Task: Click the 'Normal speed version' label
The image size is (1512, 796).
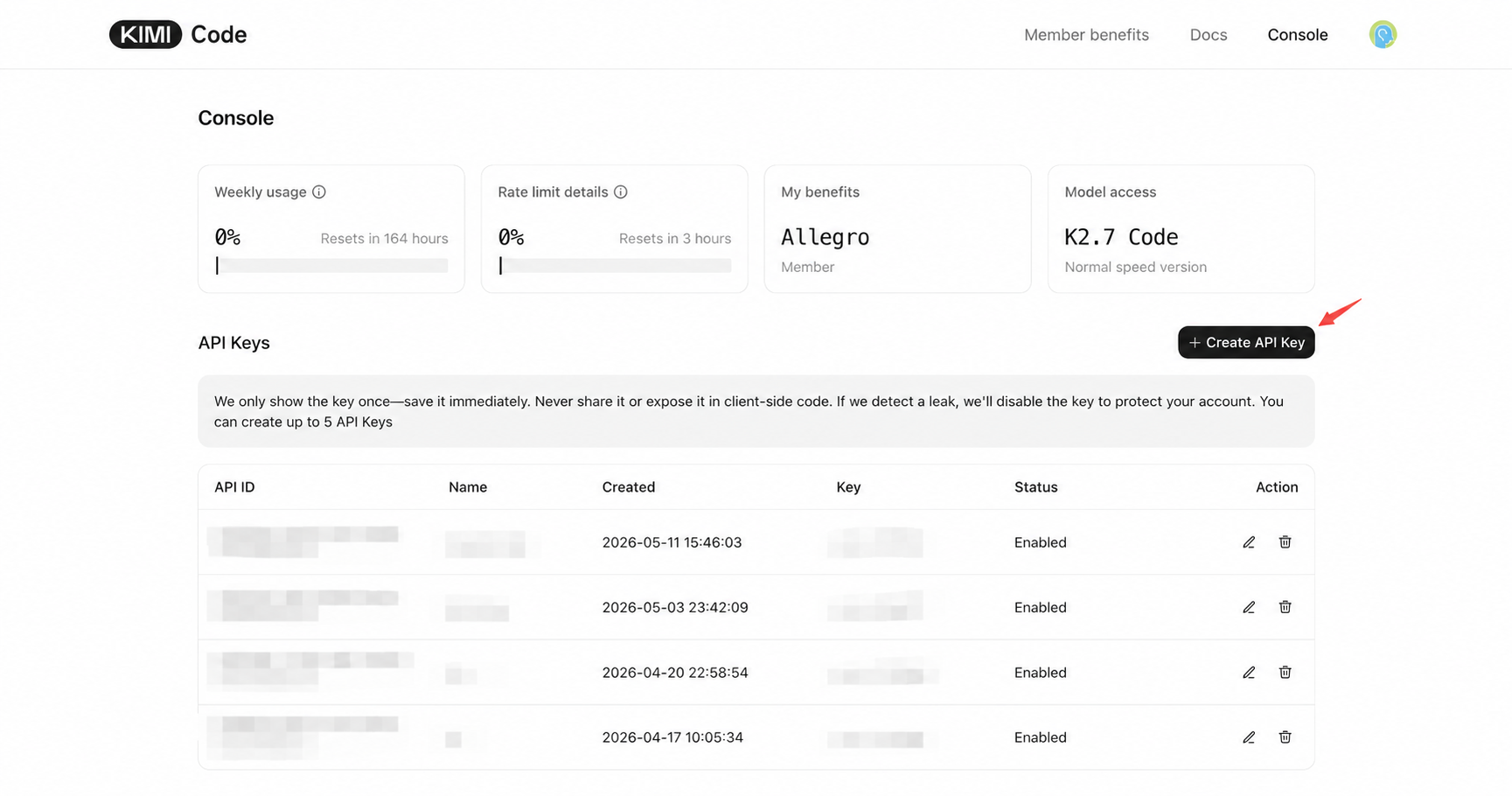Action: click(1135, 267)
